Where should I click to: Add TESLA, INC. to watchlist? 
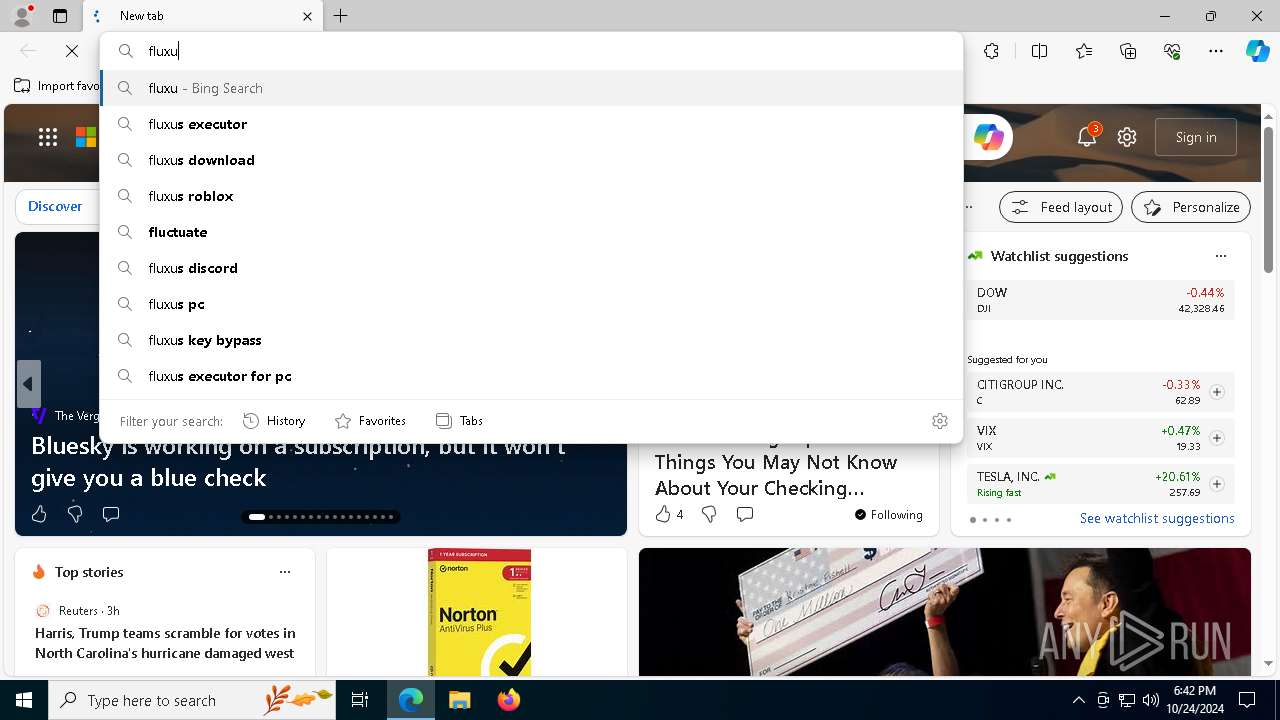pos(1217,484)
